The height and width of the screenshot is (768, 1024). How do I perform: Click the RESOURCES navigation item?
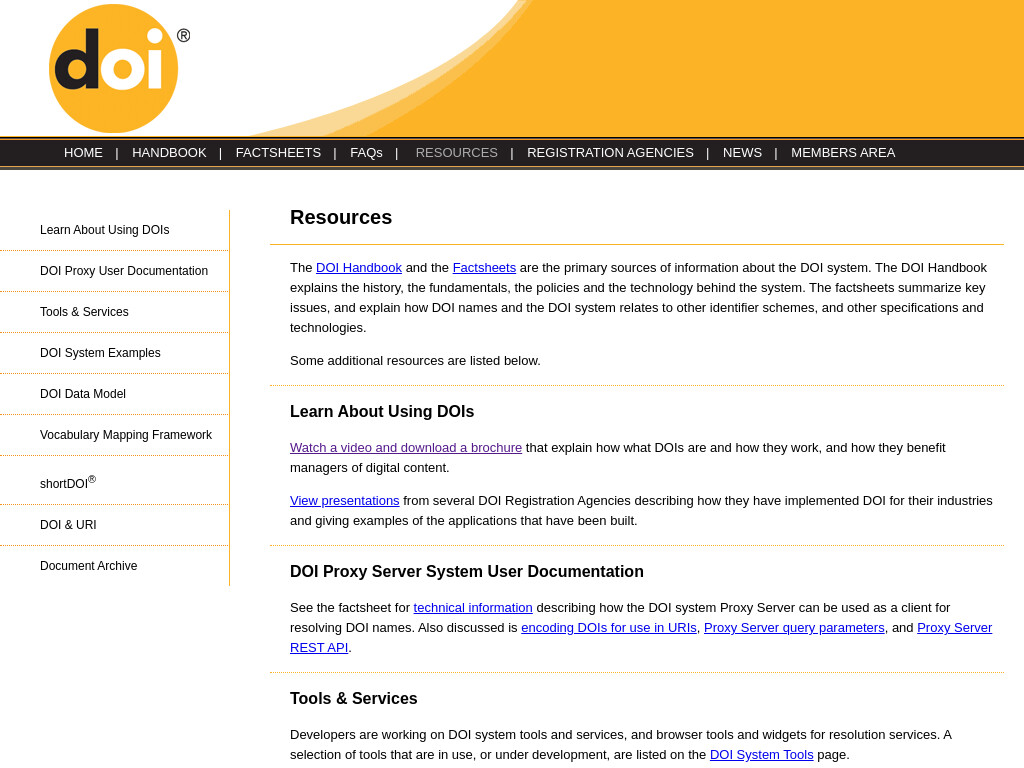[x=456, y=153]
